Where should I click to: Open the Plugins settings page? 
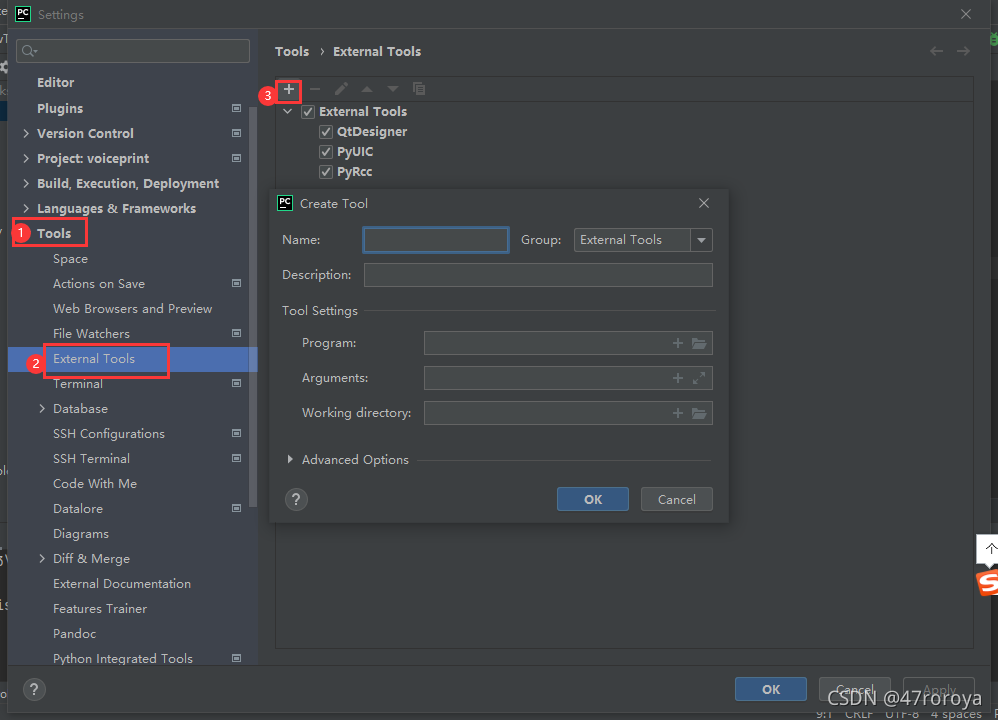[x=60, y=108]
